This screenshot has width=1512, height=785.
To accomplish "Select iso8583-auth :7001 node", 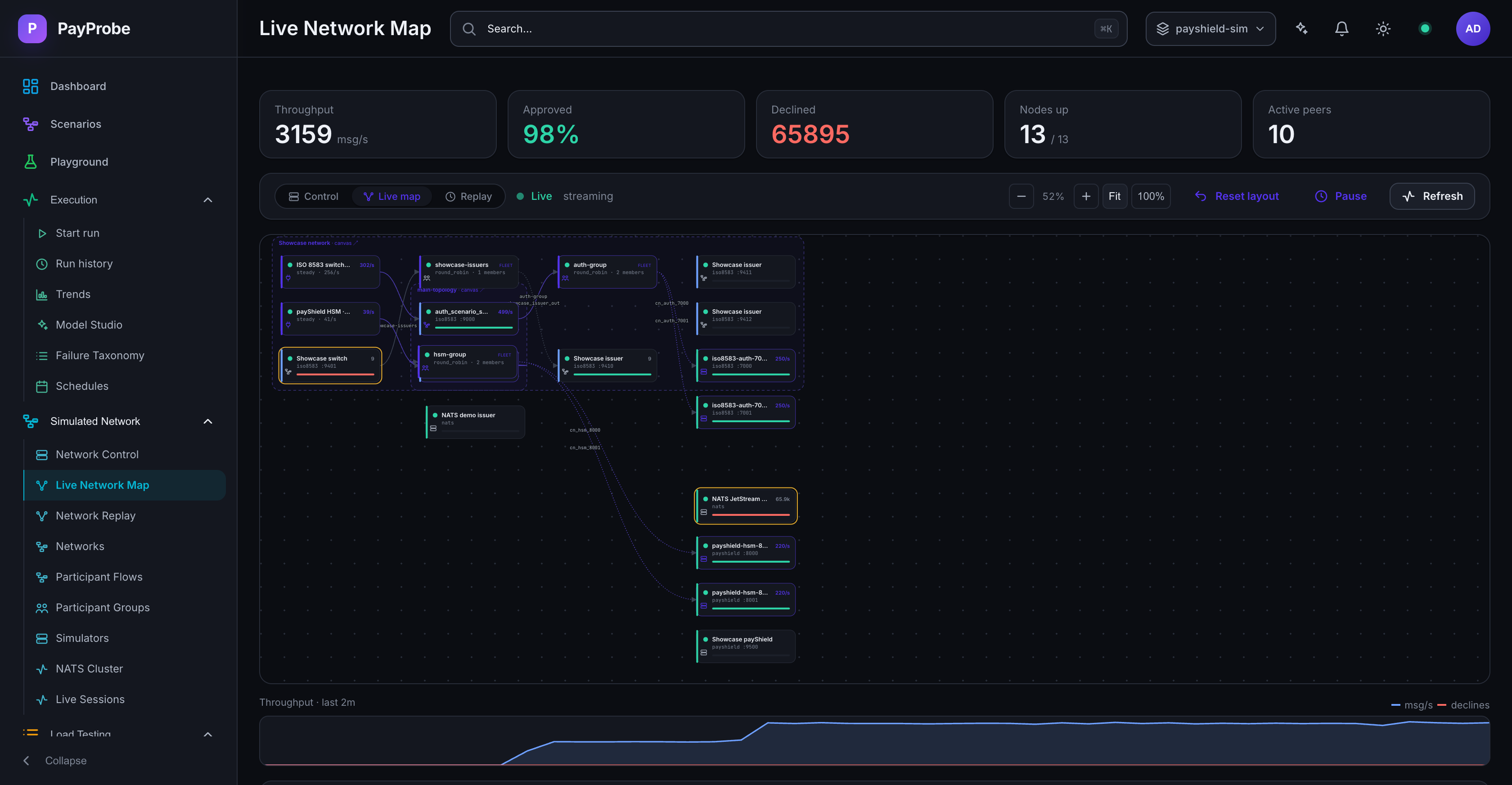I will 746,412.
